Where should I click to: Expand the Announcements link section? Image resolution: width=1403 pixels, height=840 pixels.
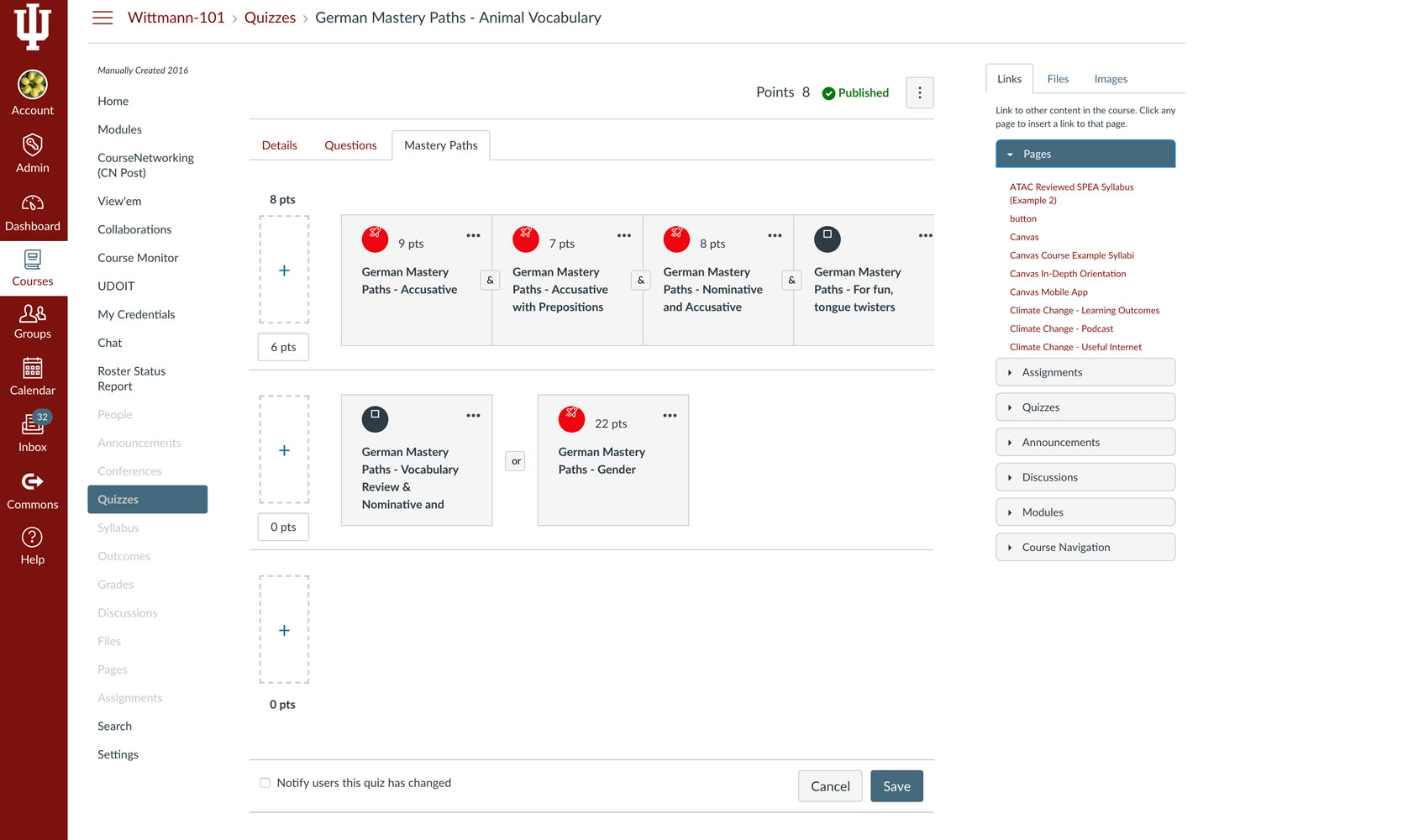point(1085,442)
